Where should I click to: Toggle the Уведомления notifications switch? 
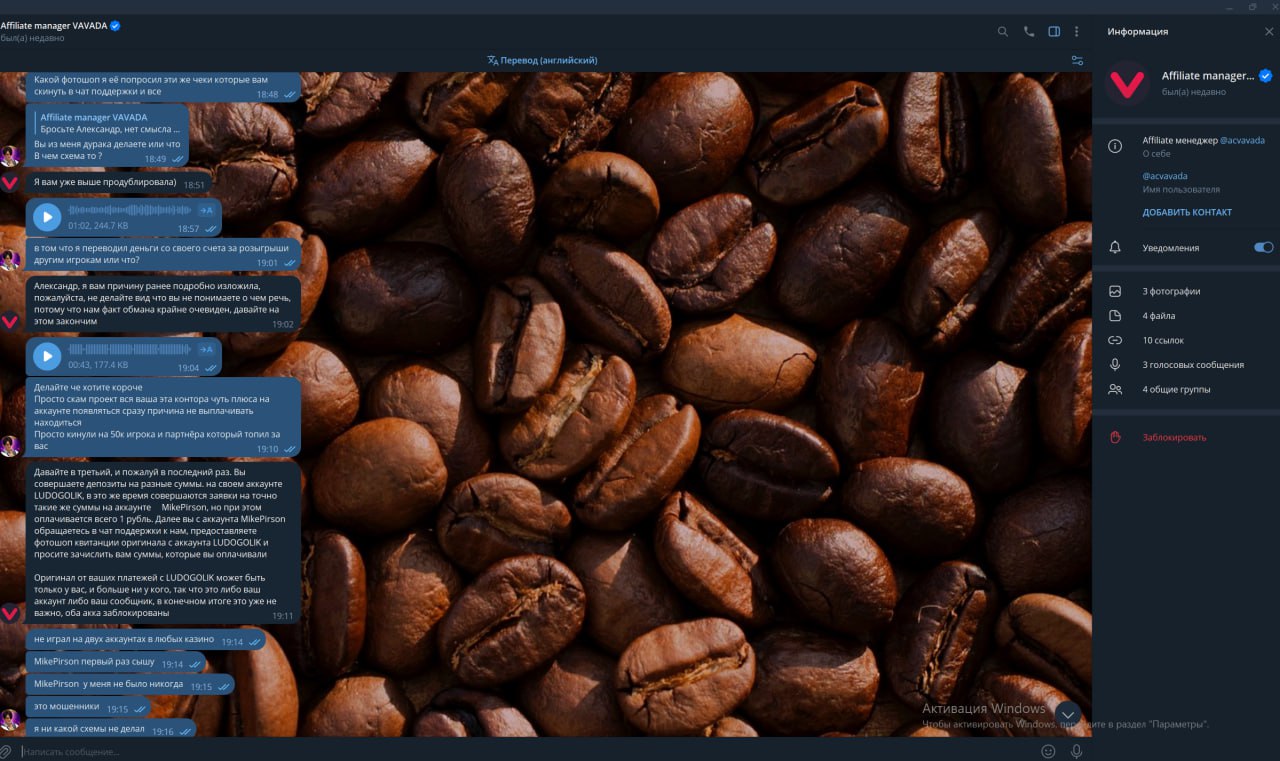[1263, 247]
